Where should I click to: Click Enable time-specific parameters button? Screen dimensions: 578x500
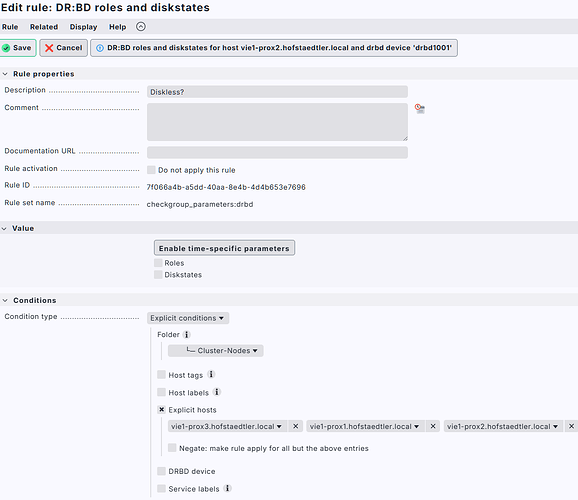coord(224,248)
